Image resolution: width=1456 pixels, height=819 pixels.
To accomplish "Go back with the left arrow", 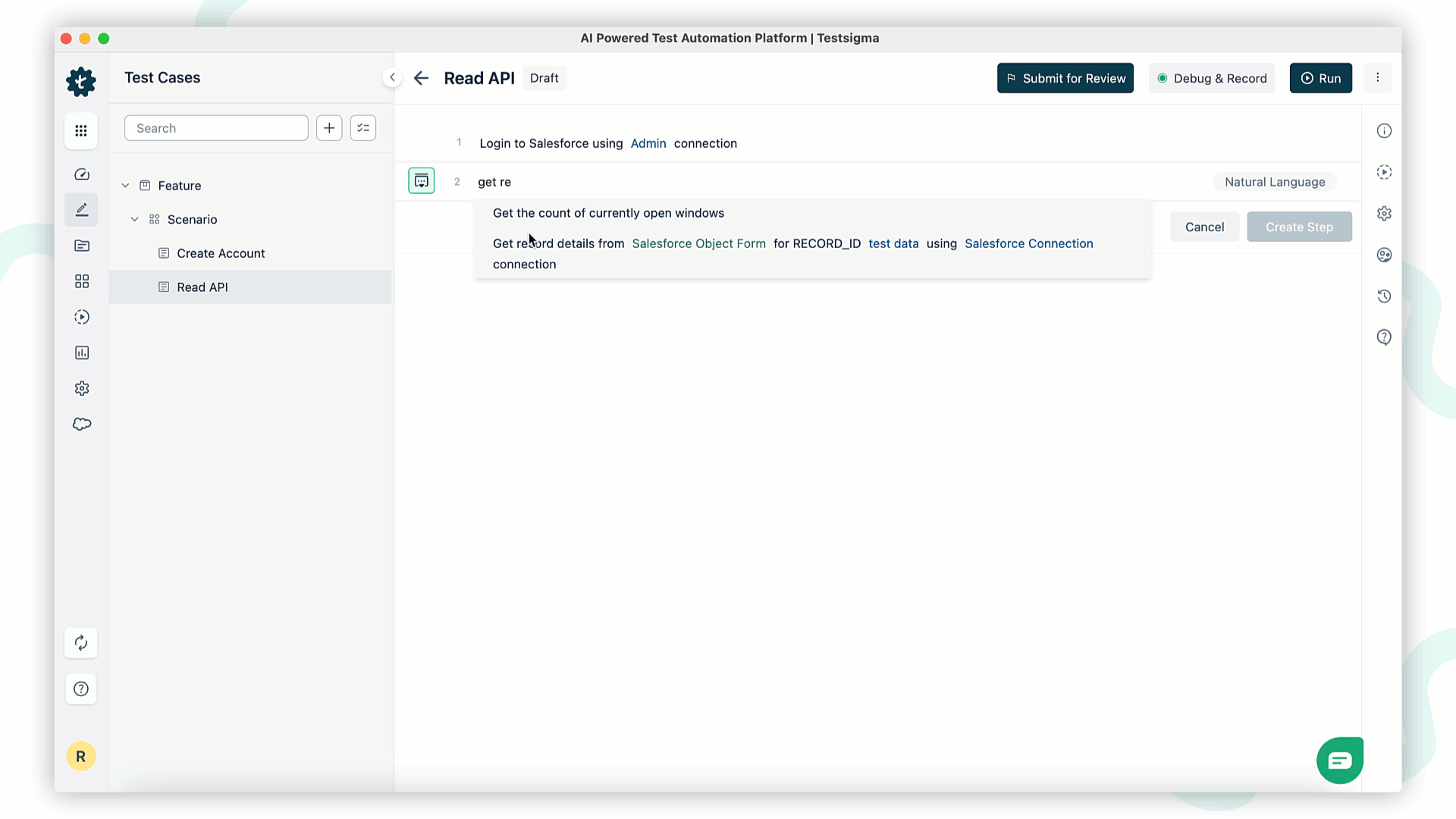I will pyautogui.click(x=421, y=78).
